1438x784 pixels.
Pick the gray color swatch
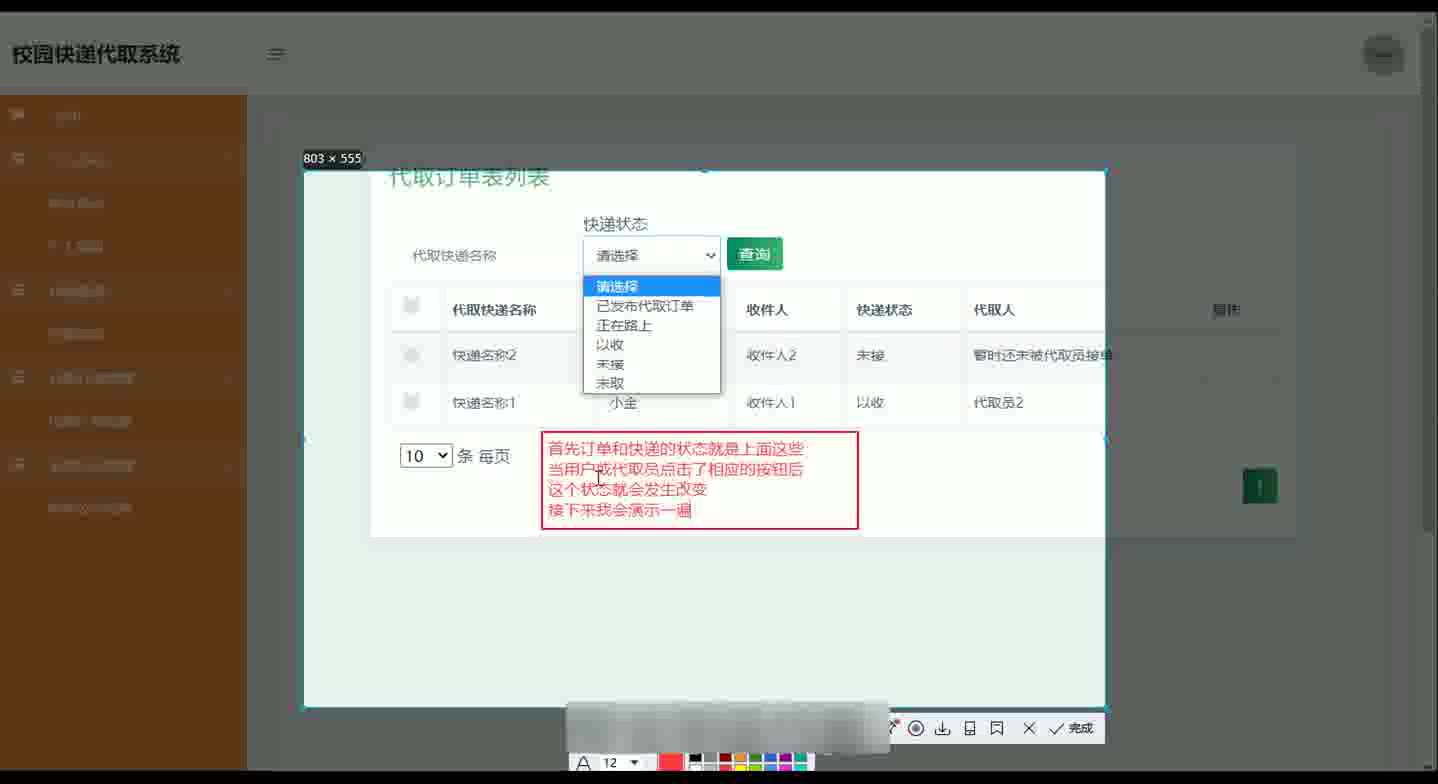click(x=710, y=758)
